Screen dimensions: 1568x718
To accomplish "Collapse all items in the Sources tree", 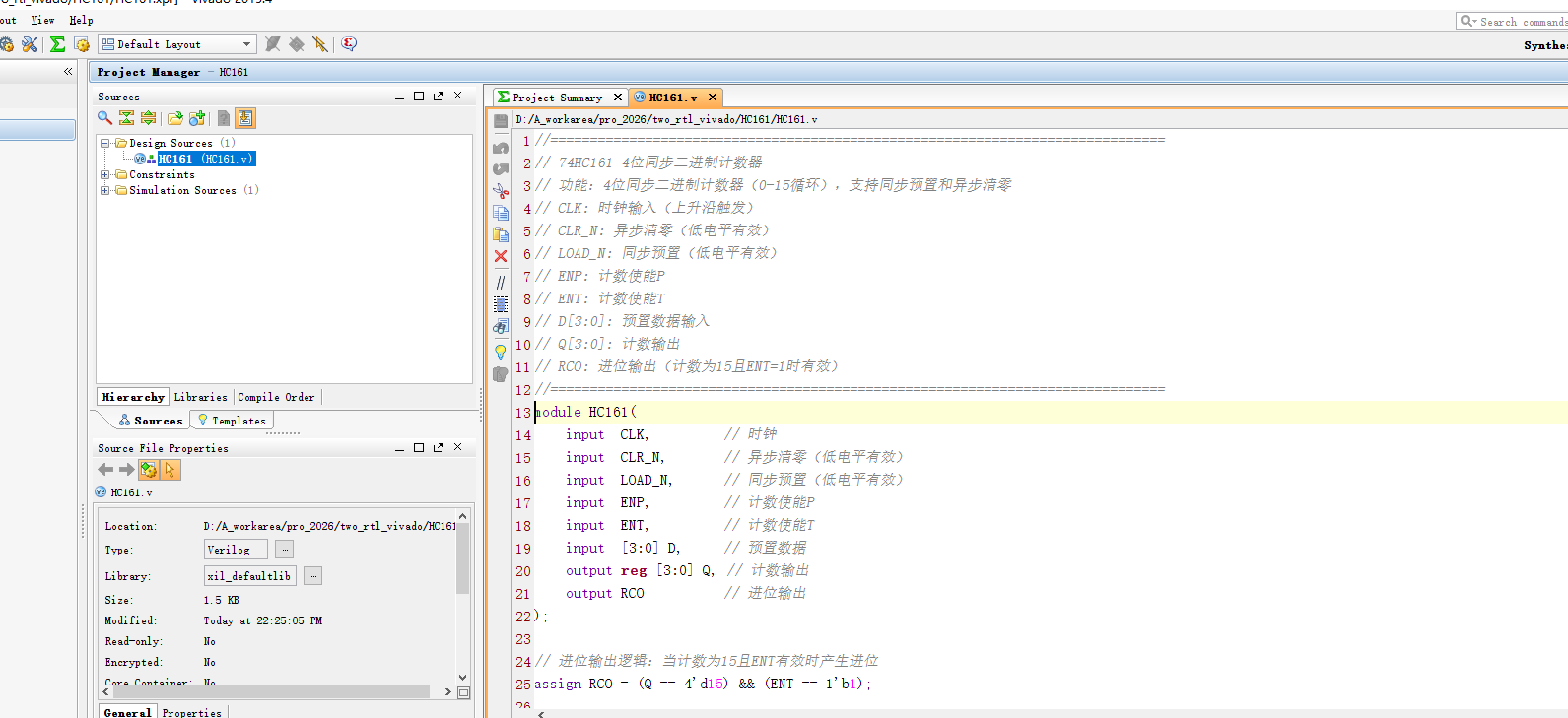I will click(126, 118).
